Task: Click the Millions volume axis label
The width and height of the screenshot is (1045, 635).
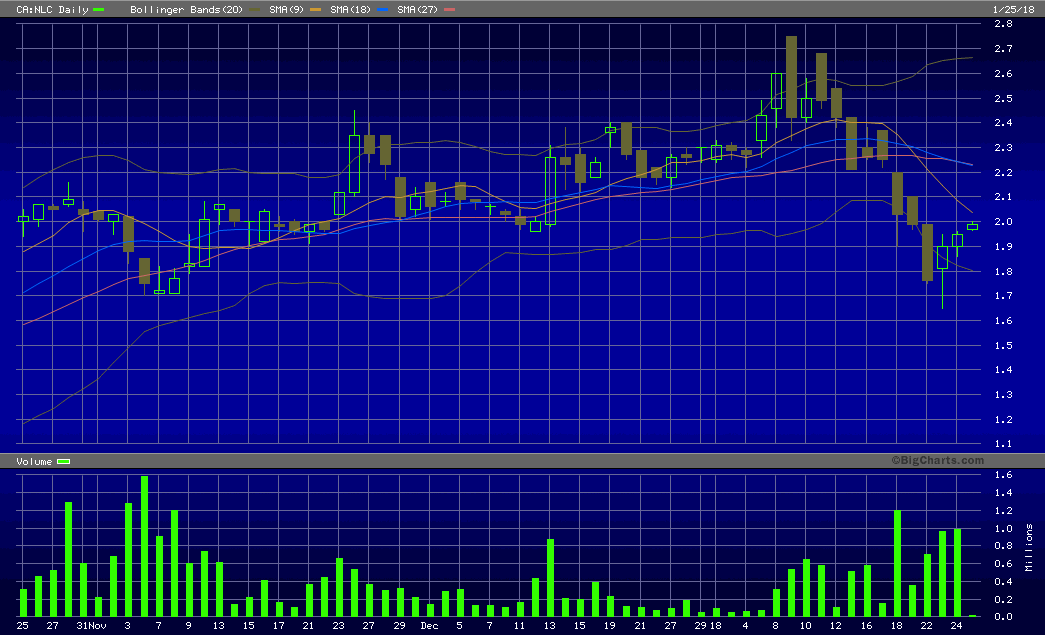Action: point(1030,546)
